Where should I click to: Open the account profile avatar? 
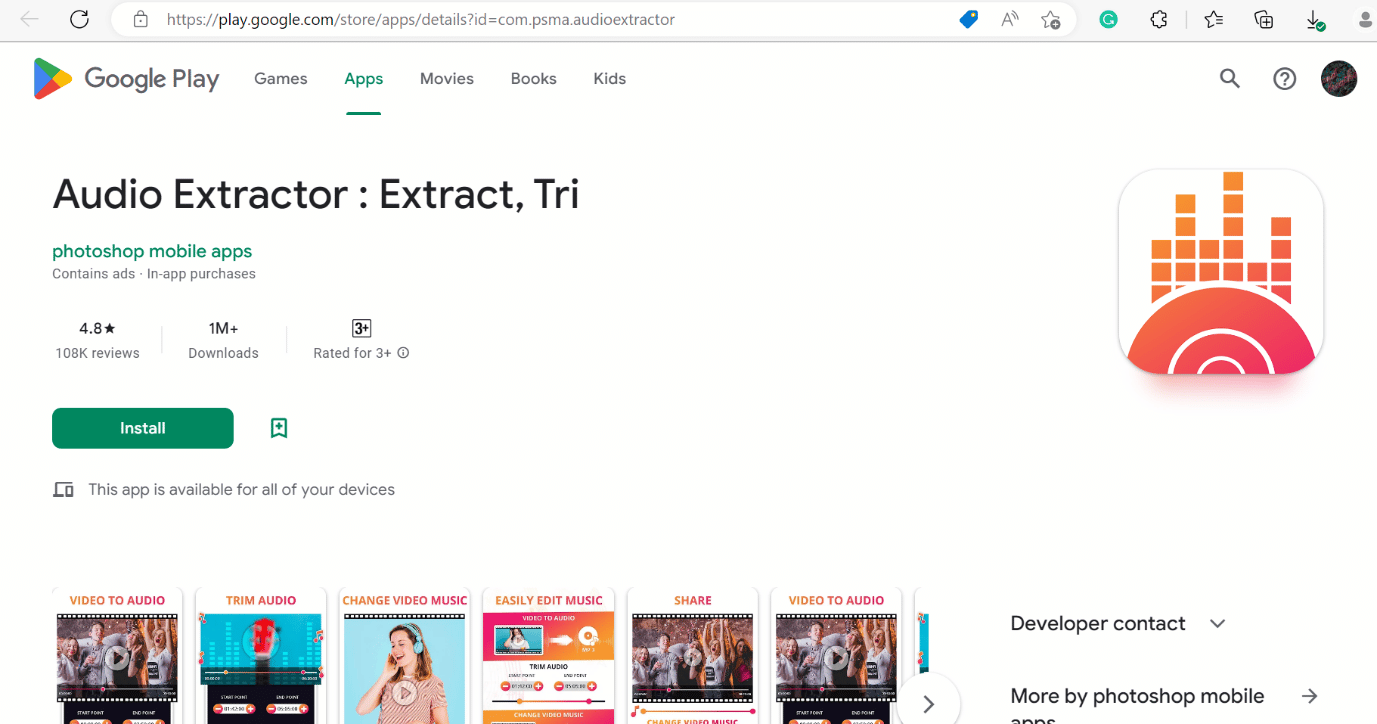tap(1339, 79)
